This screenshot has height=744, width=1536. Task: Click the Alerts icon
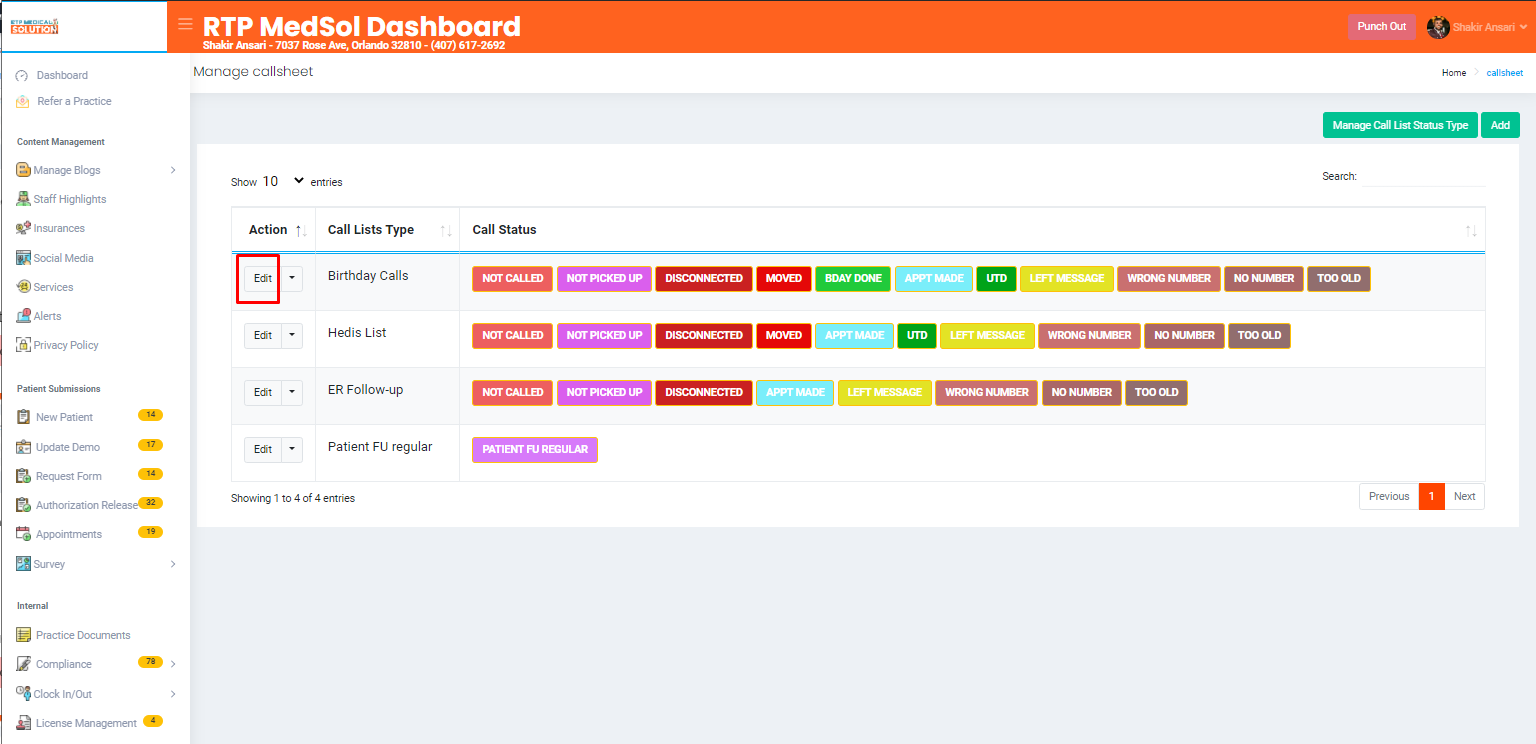[23, 316]
